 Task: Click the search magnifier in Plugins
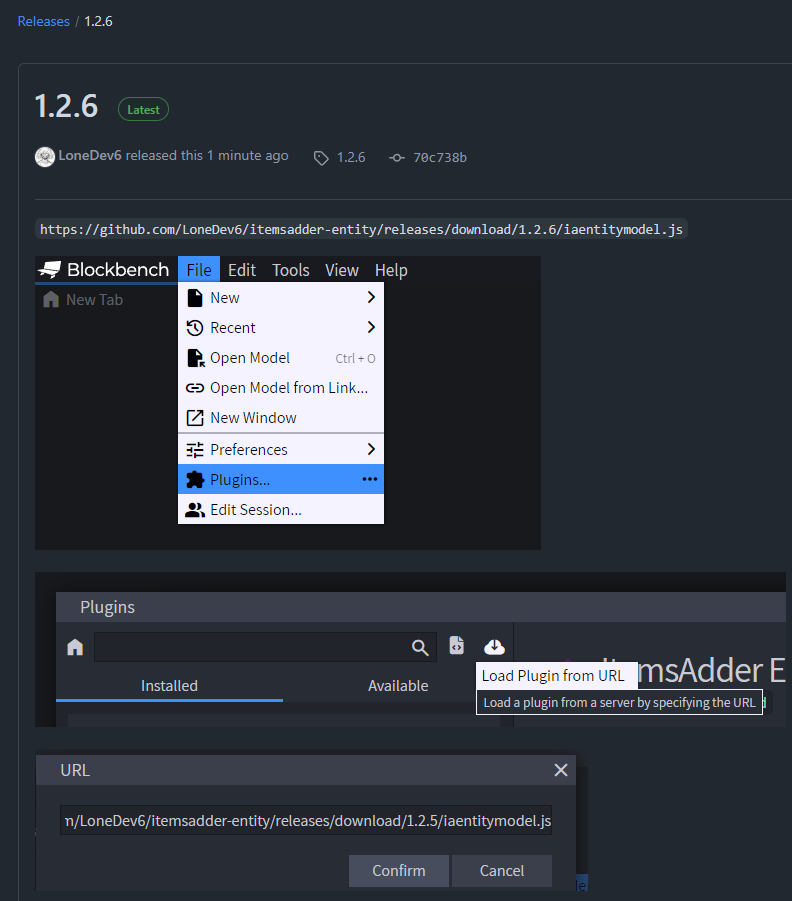coord(420,648)
